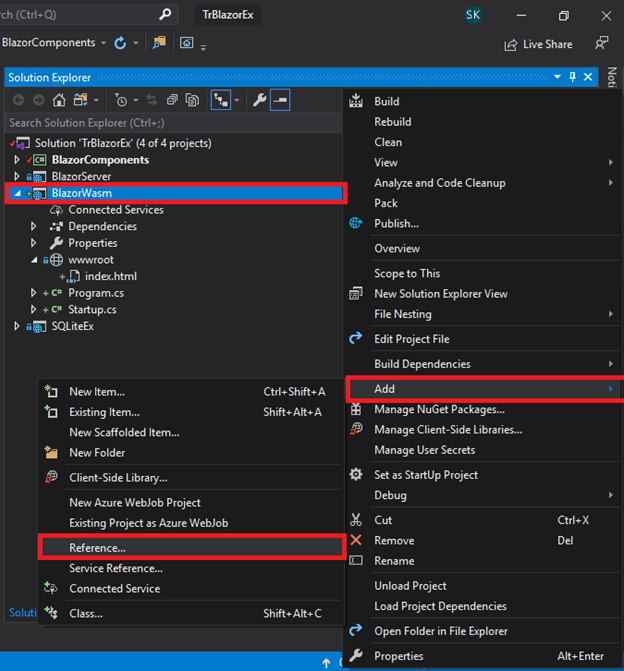The width and height of the screenshot is (624, 671).
Task: Click the Home icon in Solution Explorer toolbar
Action: (59, 100)
